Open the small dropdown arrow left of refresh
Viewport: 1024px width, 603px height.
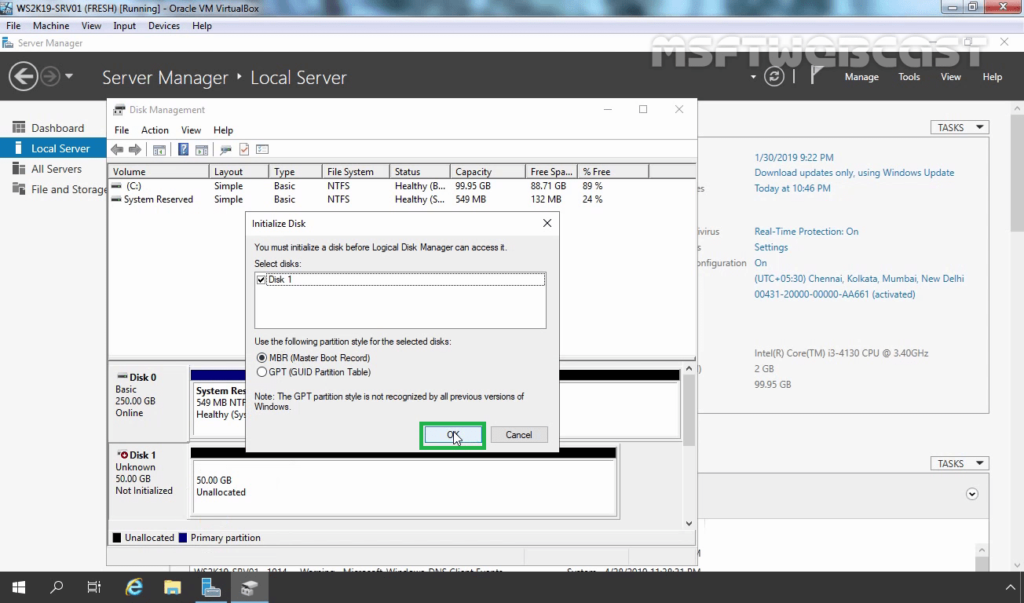753,76
